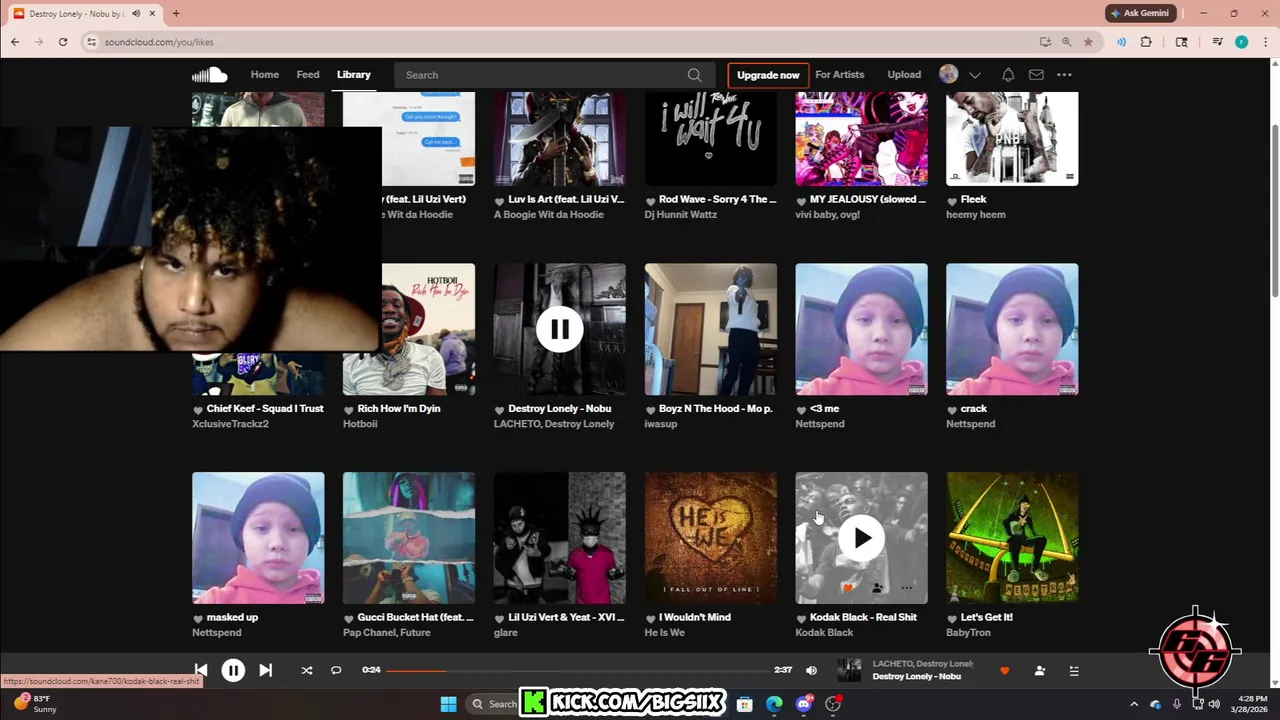Pause Destroy Lonely - Nobu on artwork
This screenshot has height=720, width=1280.
click(x=559, y=329)
